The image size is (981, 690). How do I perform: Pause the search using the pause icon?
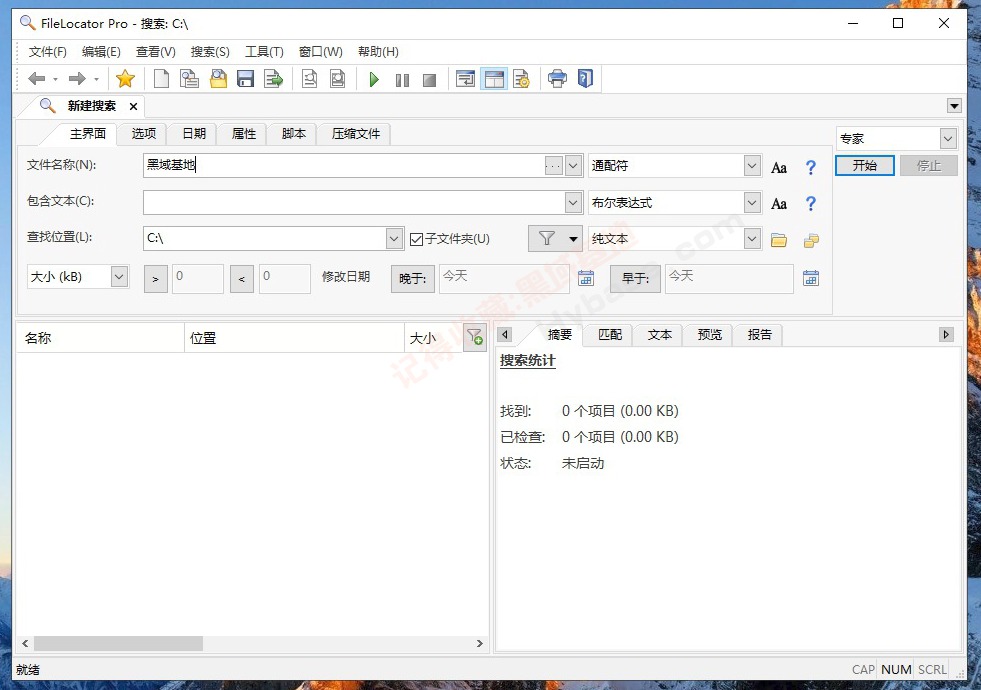pyautogui.click(x=401, y=78)
